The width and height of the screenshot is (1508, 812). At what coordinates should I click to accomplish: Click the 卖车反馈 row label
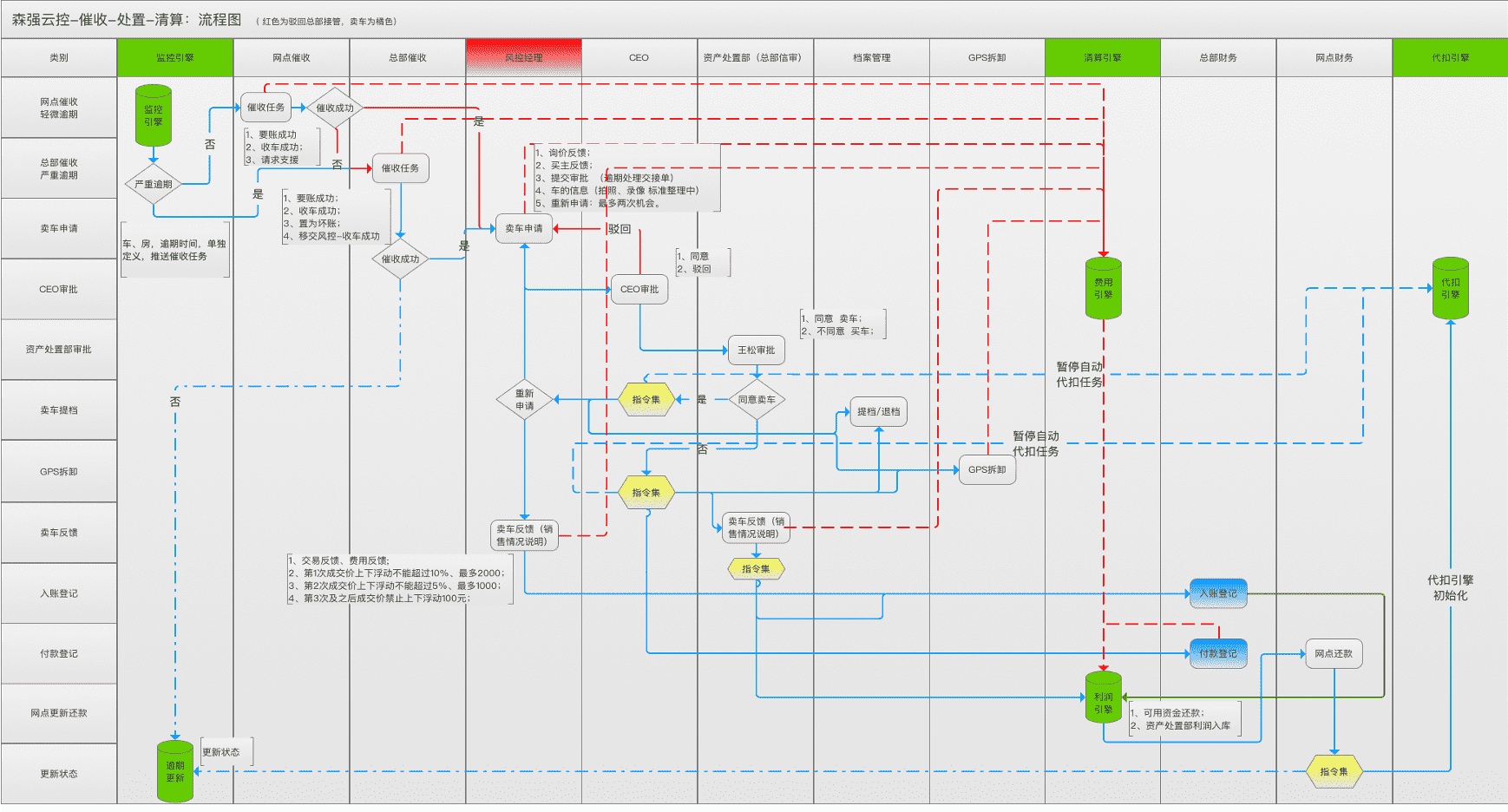59,533
